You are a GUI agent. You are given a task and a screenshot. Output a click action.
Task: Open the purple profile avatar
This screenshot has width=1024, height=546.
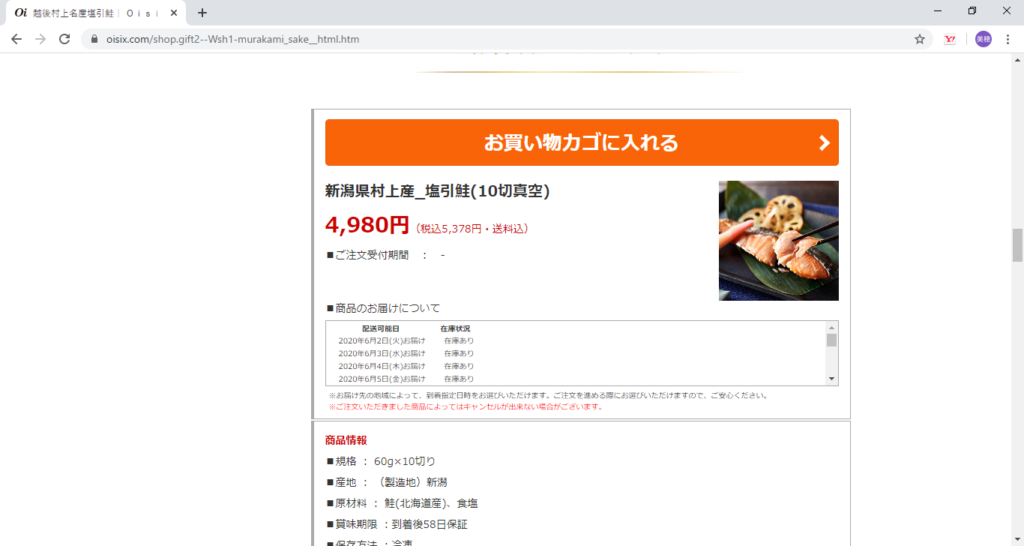[x=983, y=39]
